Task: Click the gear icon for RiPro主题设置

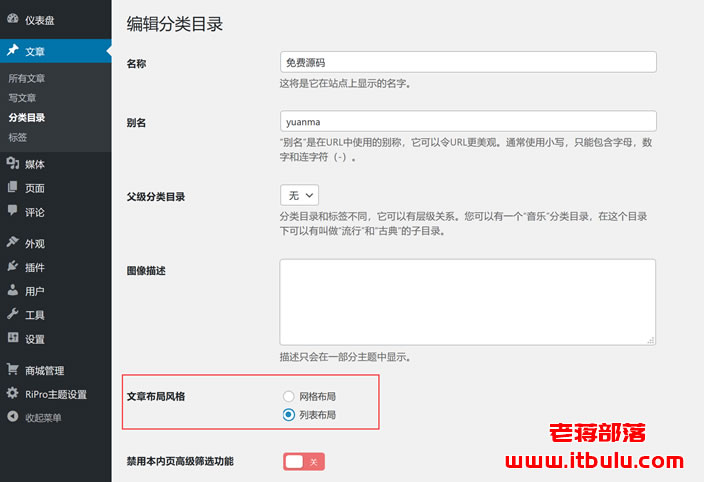Action: click(x=13, y=393)
